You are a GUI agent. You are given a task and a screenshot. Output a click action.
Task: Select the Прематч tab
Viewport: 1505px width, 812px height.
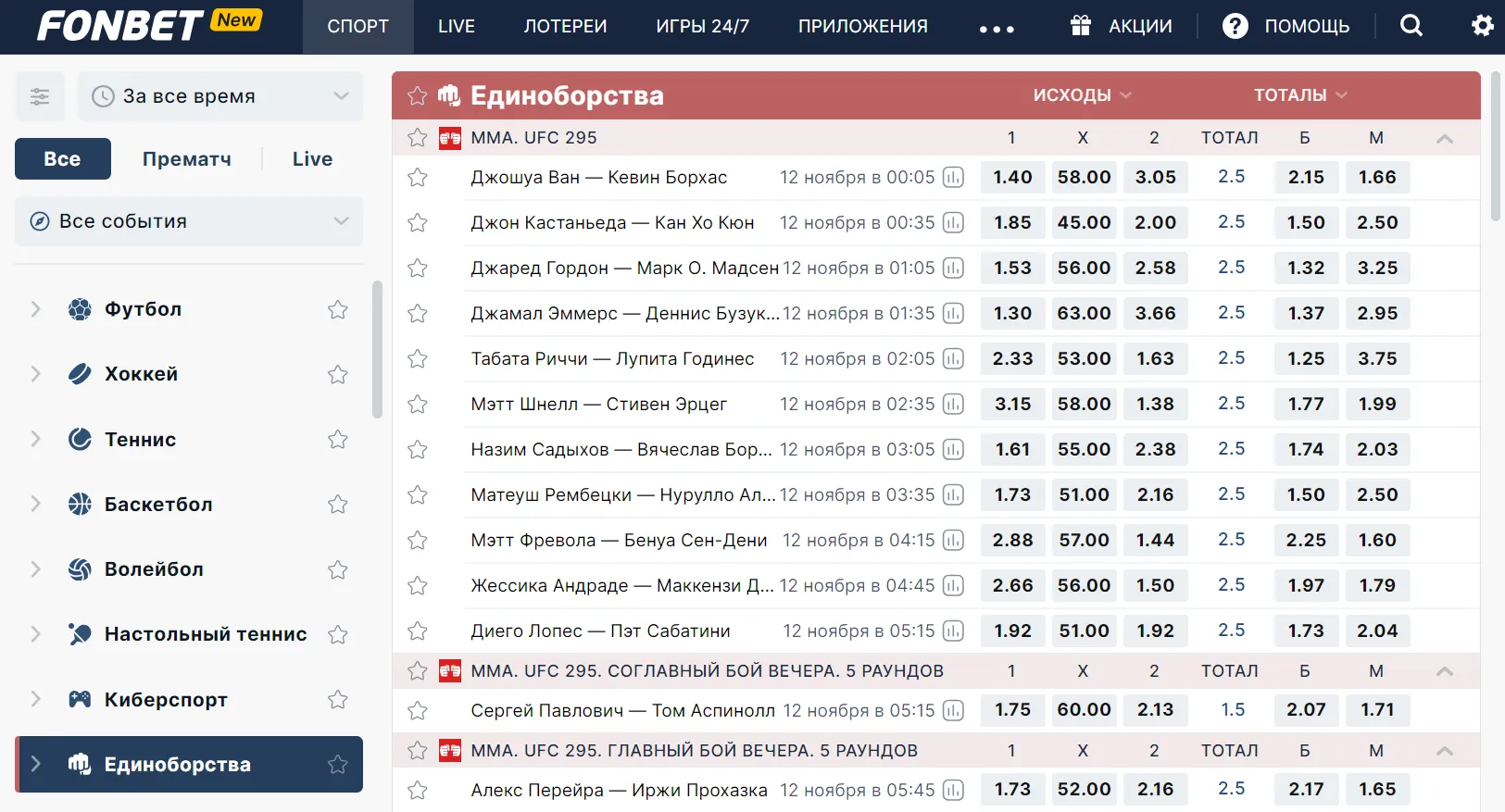[187, 159]
